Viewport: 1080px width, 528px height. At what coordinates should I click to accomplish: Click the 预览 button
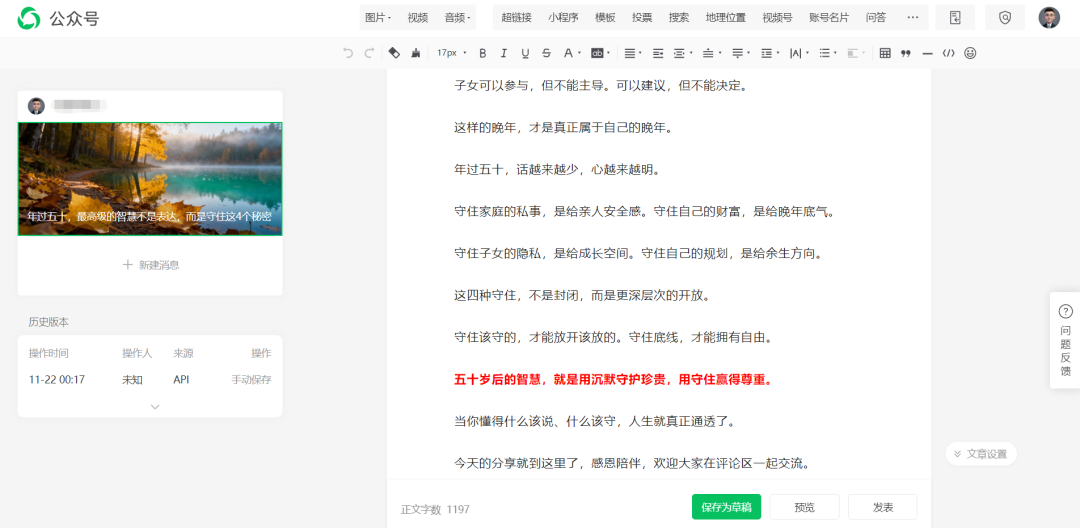804,507
